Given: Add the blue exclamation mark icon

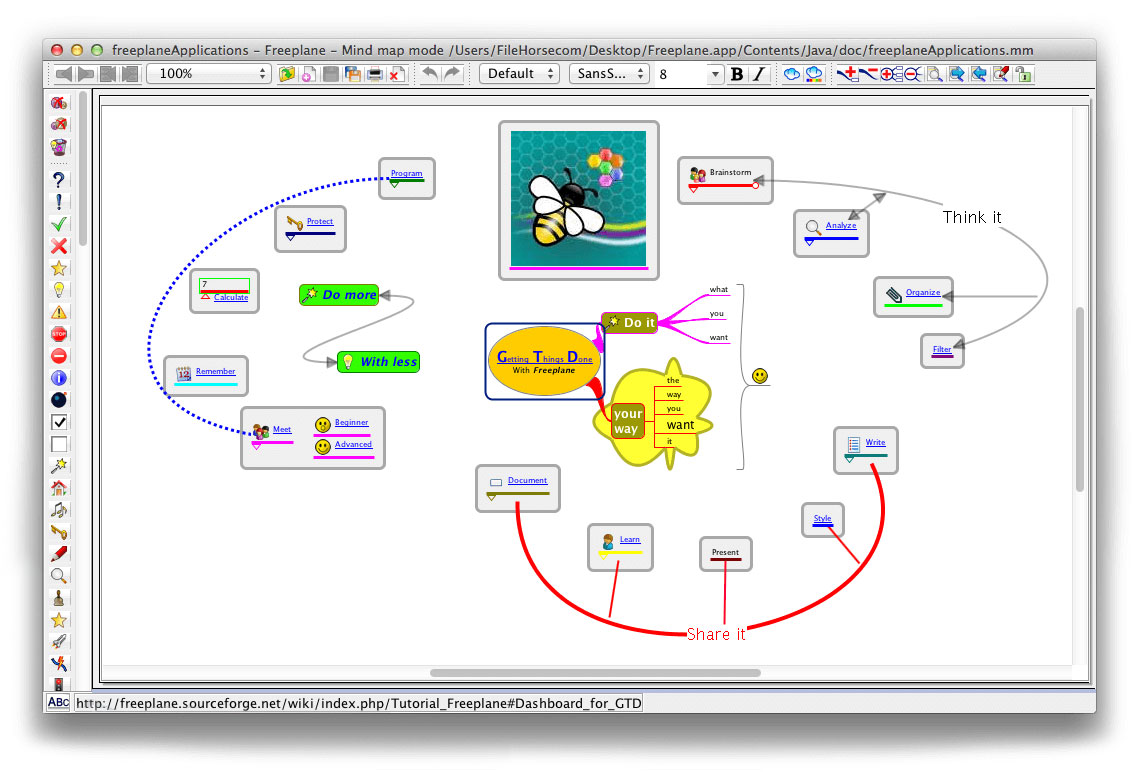Looking at the screenshot, I should (59, 202).
